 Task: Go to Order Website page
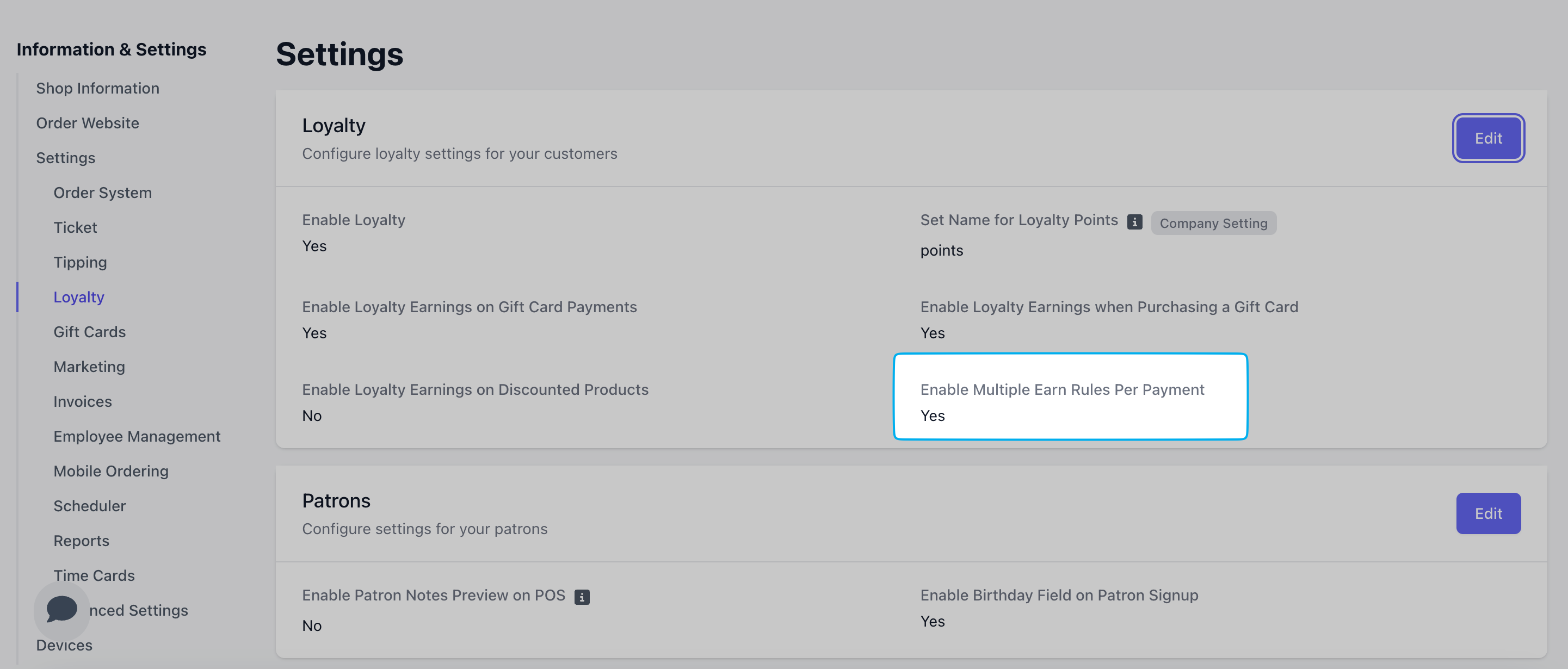pyautogui.click(x=87, y=123)
